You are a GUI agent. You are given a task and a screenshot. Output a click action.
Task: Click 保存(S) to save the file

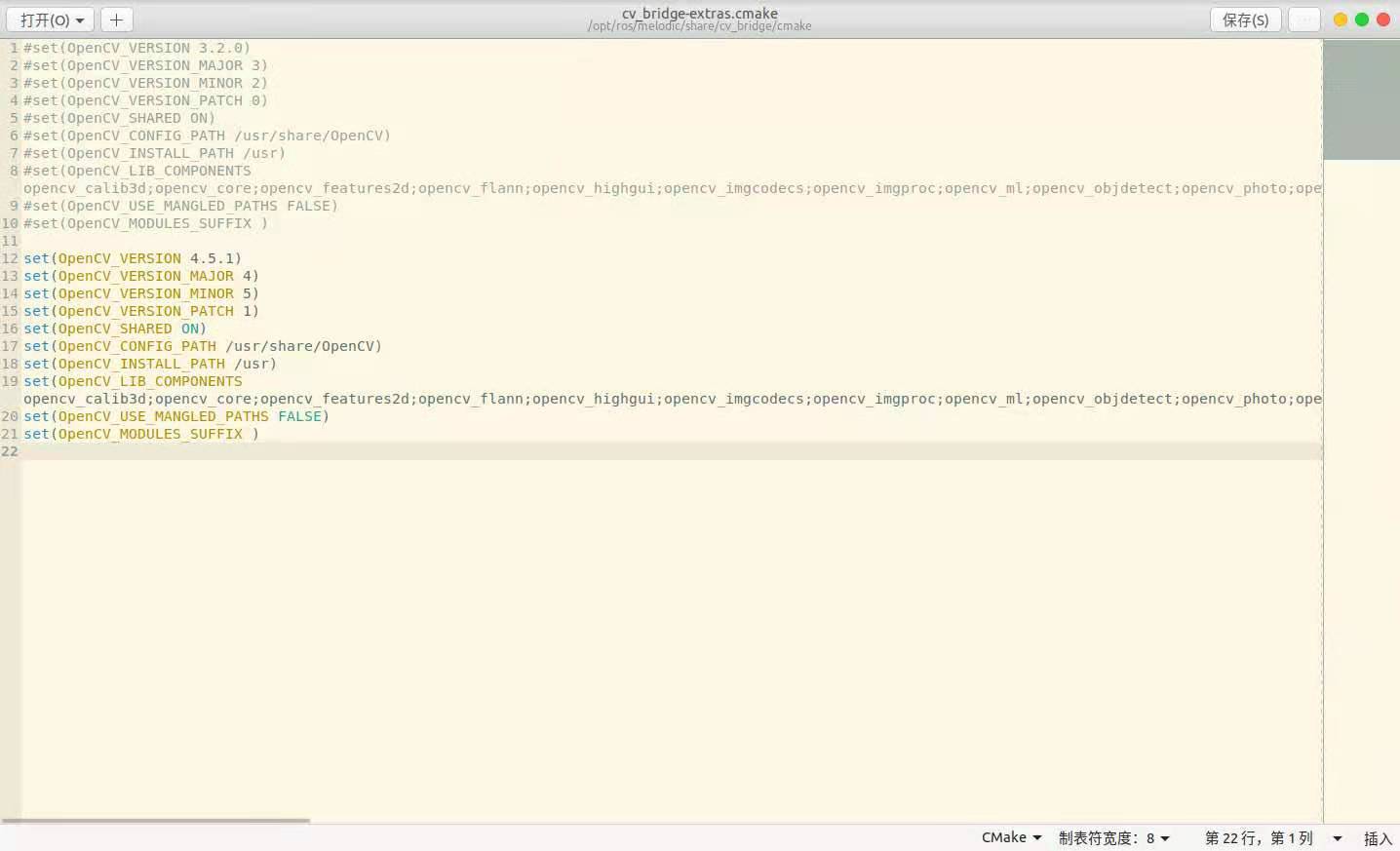point(1245,19)
